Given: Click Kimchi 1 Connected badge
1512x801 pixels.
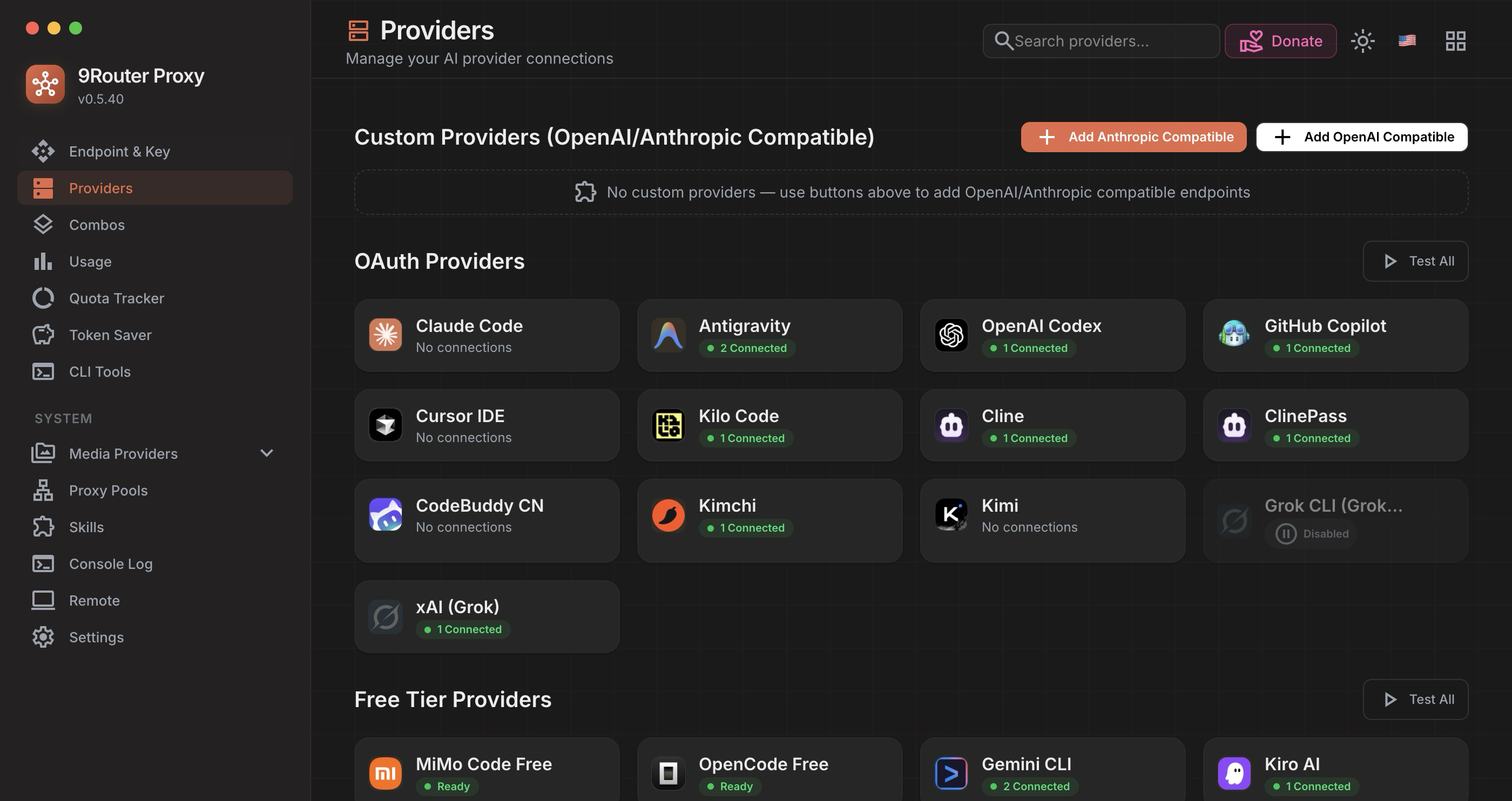Looking at the screenshot, I should coord(745,528).
